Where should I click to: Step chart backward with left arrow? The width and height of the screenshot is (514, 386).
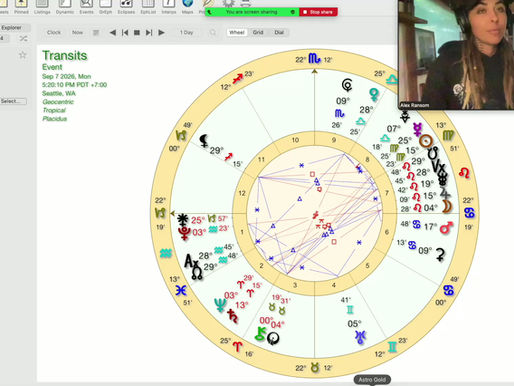113,33
